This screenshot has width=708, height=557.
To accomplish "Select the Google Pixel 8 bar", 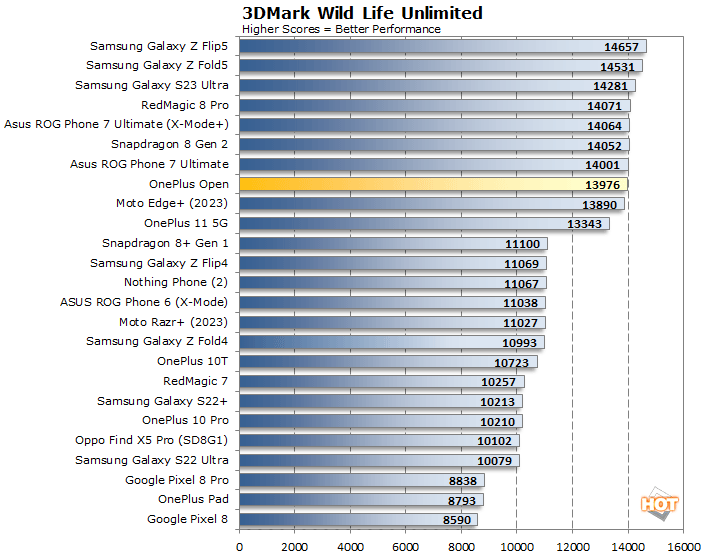I will (x=358, y=519).
